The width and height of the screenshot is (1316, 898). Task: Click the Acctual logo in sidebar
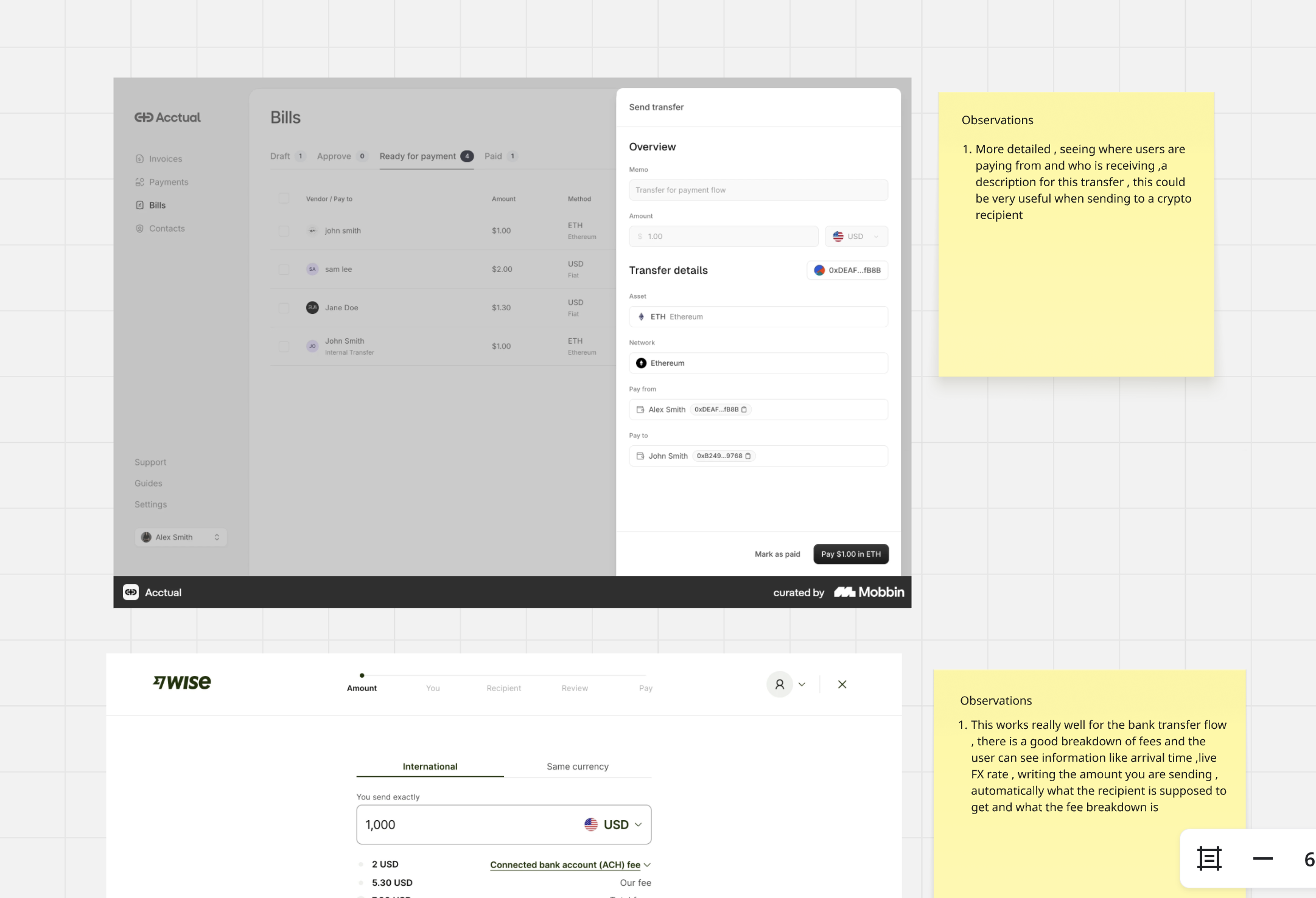(x=167, y=117)
